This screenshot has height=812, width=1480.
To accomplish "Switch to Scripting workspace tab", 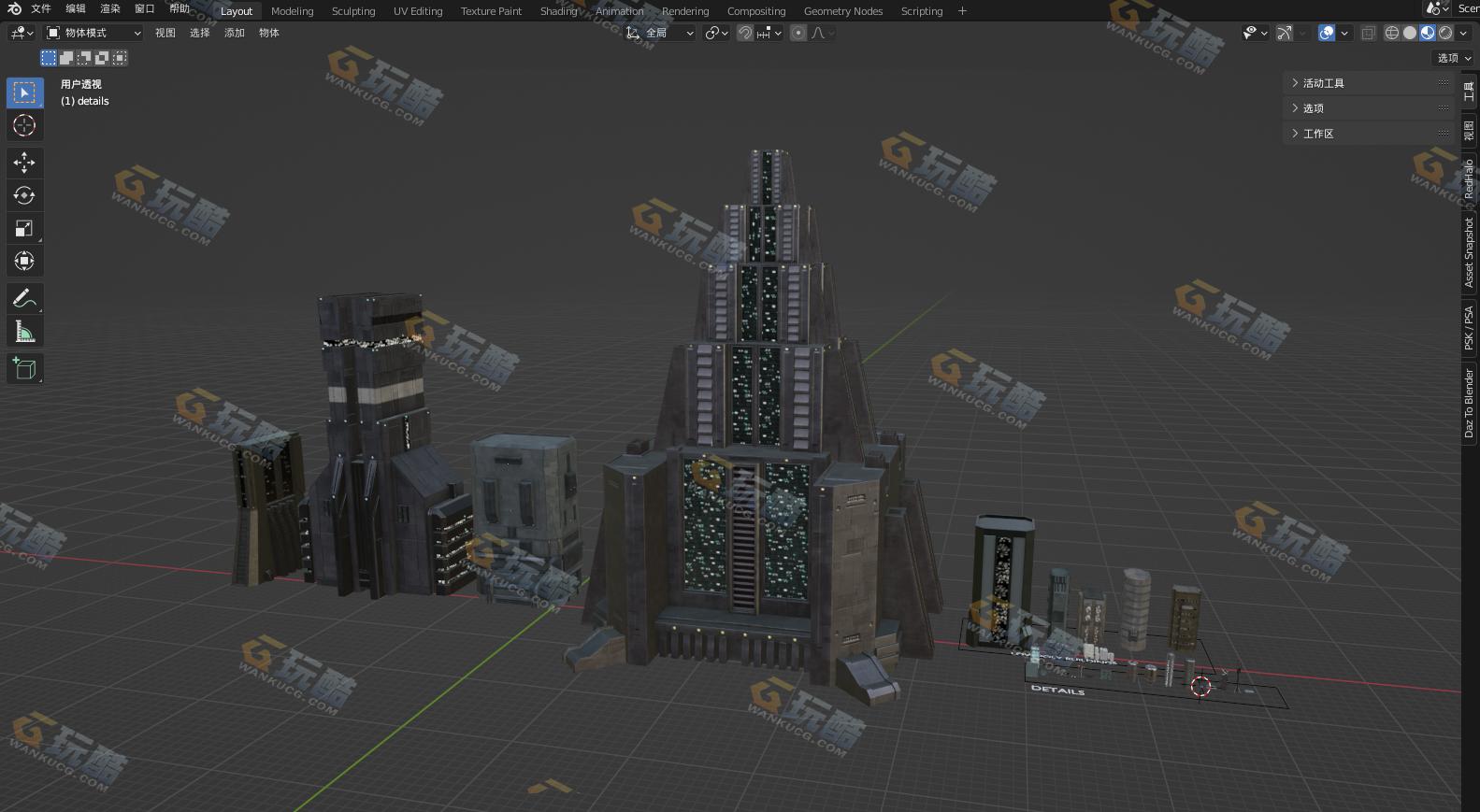I will pyautogui.click(x=922, y=11).
